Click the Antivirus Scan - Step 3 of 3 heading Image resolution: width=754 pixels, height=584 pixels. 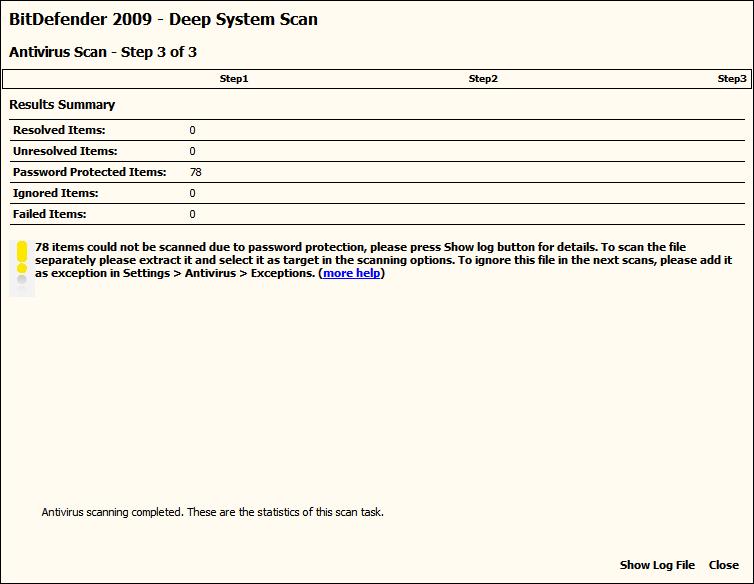click(103, 52)
